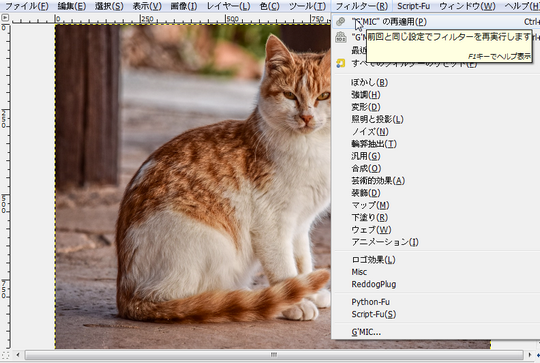Click the horizontal scrollbar left arrow
Screen dimensions: 540x363
18,355
